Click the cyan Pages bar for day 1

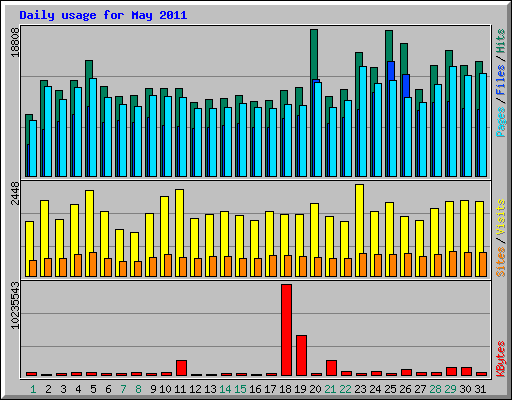click(33, 148)
